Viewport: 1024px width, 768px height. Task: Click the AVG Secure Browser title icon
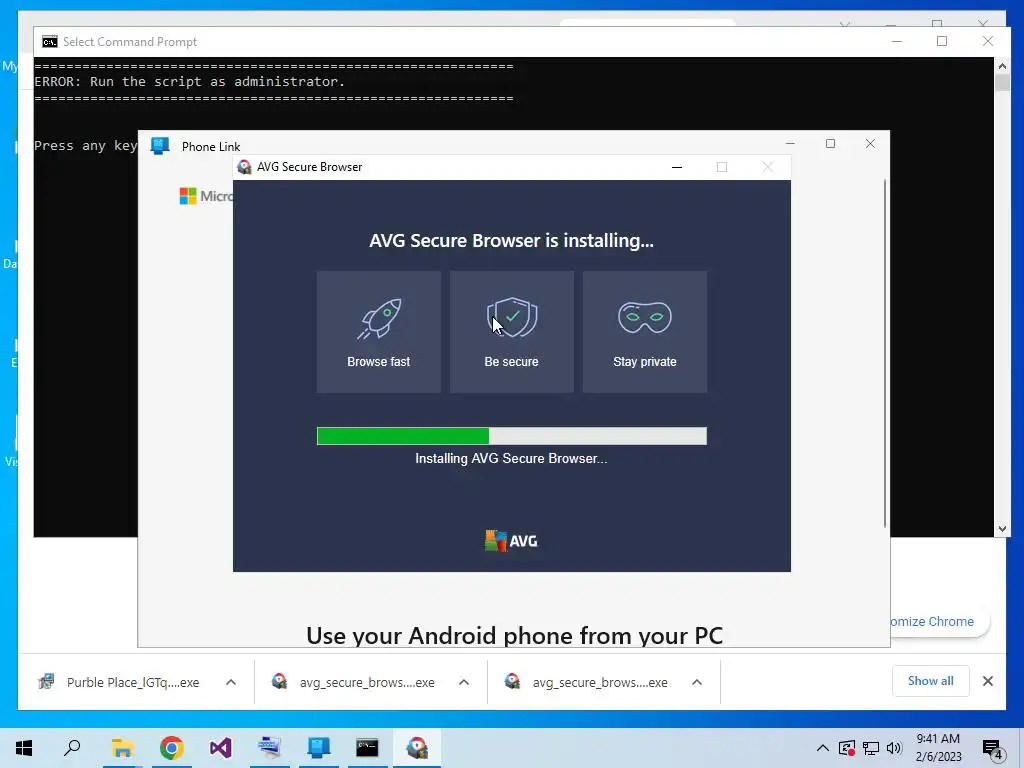(x=244, y=167)
